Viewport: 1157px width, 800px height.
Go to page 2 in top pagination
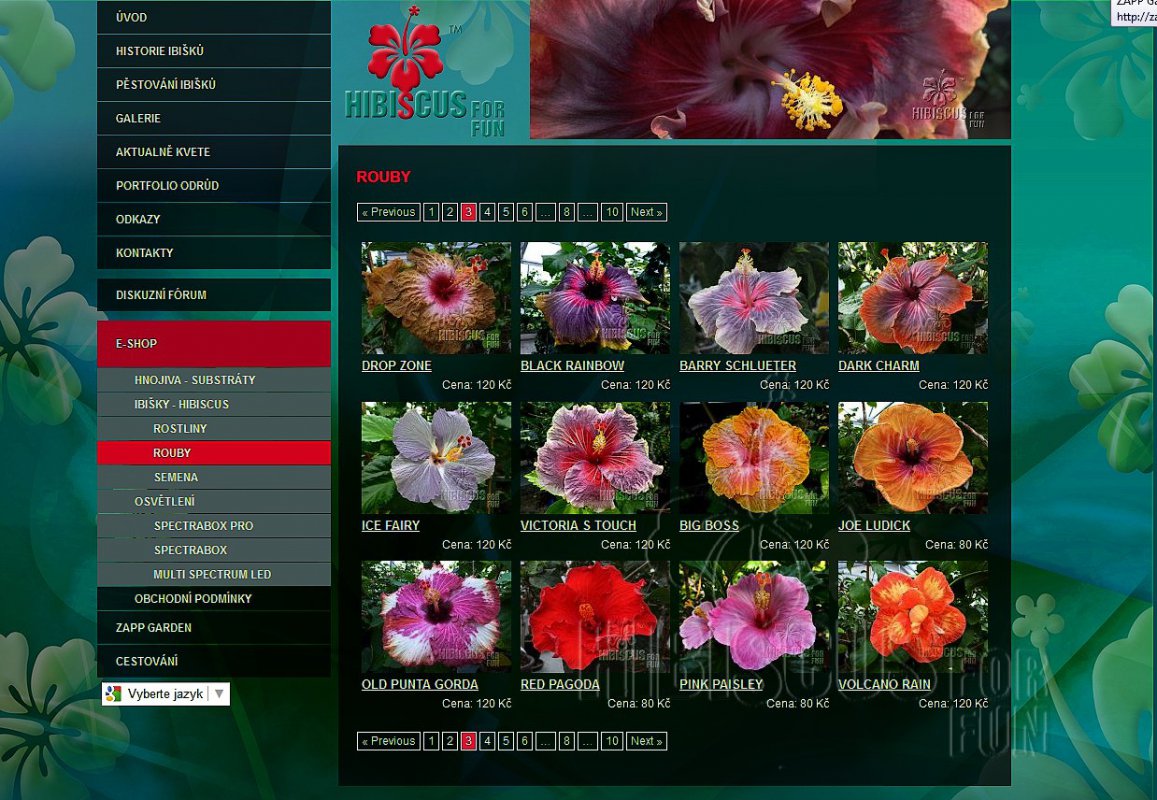pos(450,213)
